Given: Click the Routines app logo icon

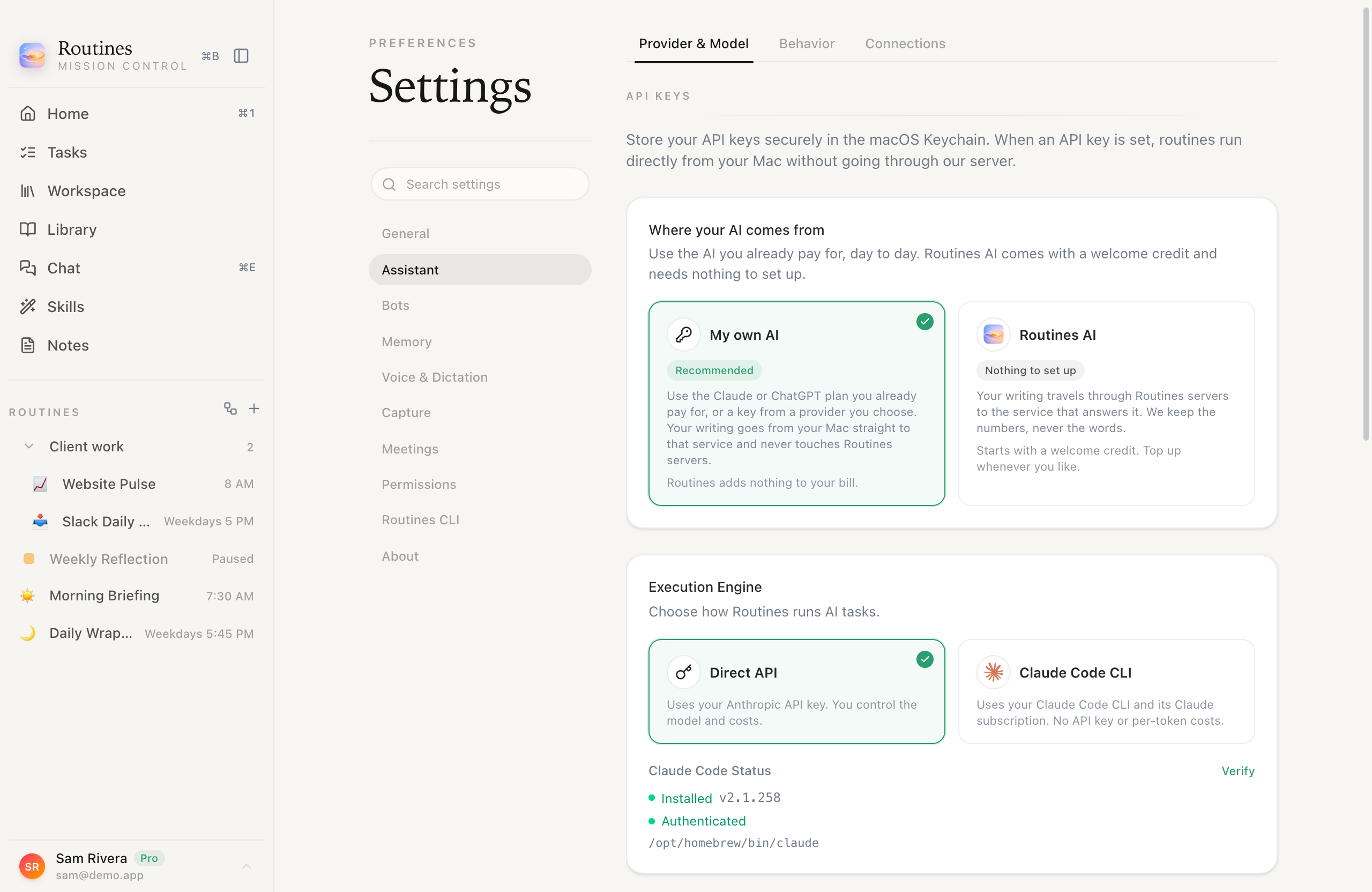Looking at the screenshot, I should point(32,55).
